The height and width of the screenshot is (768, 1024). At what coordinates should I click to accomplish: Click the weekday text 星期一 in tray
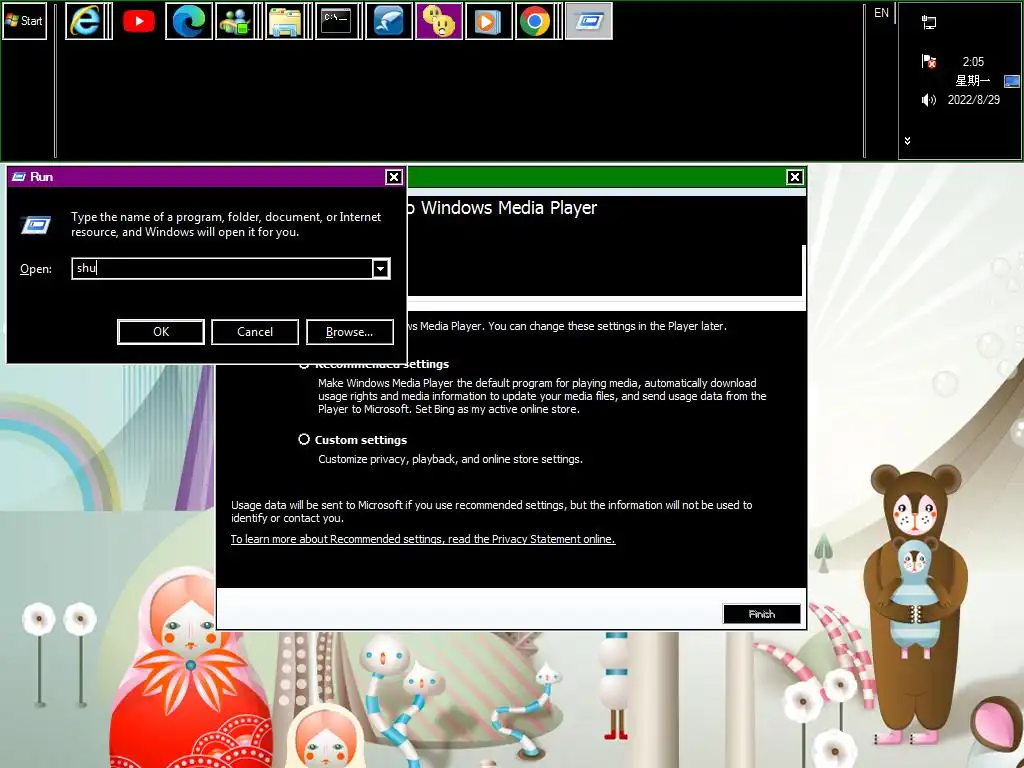[972, 81]
